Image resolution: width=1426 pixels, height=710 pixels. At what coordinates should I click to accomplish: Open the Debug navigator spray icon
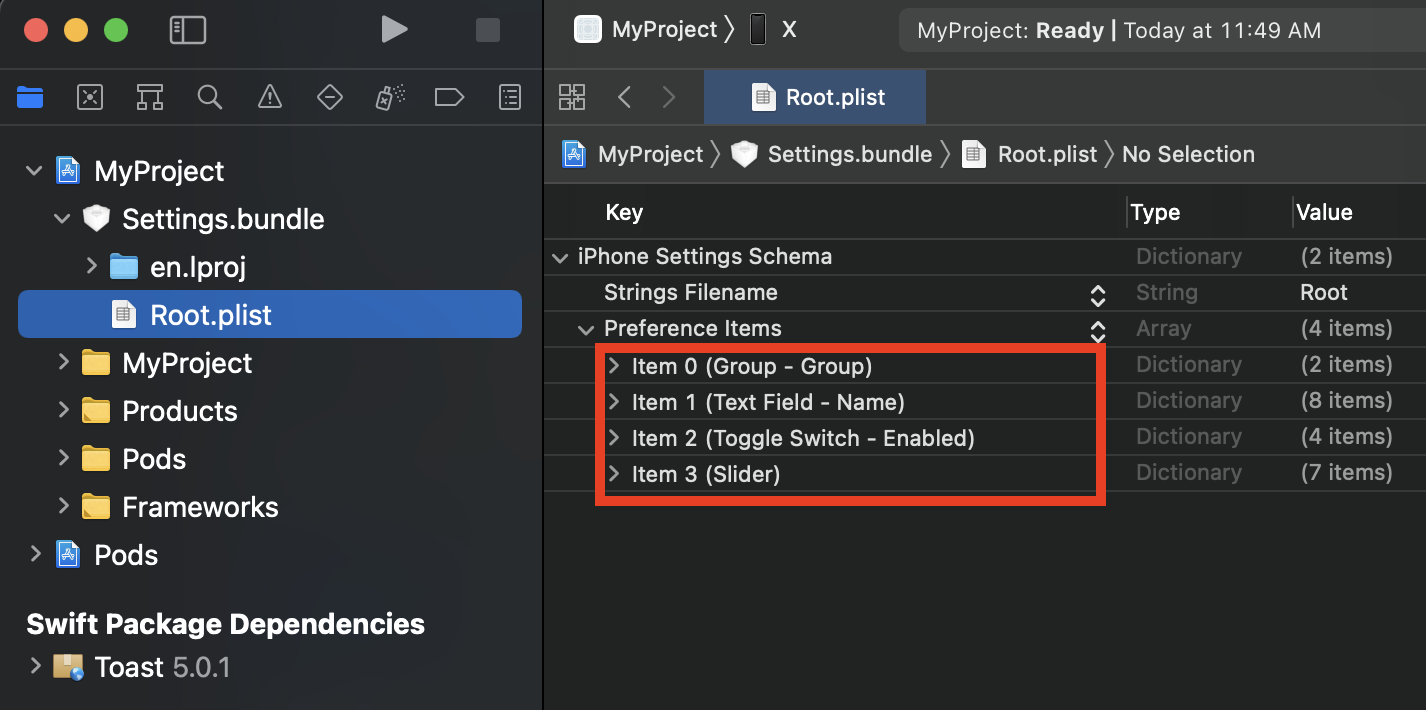tap(390, 97)
